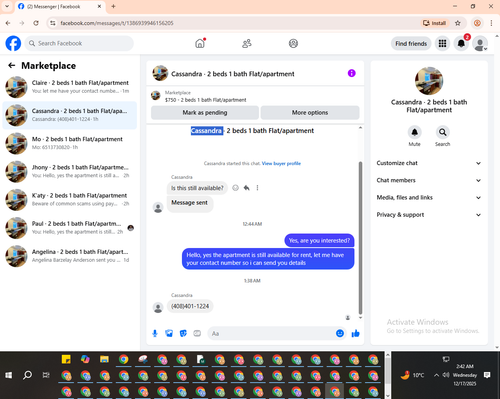Expand Media, files and links section

click(429, 198)
